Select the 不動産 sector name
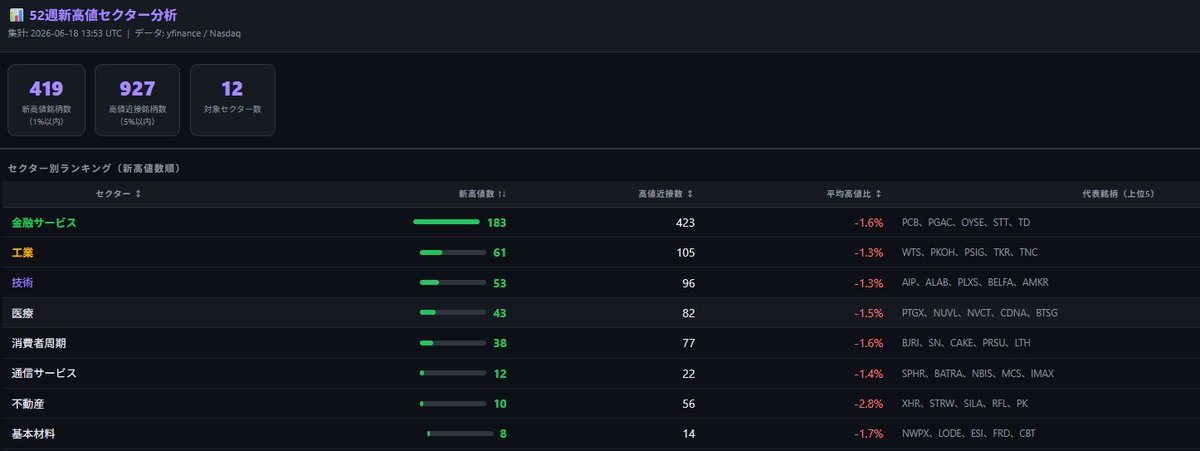Image resolution: width=1200 pixels, height=451 pixels. point(28,403)
